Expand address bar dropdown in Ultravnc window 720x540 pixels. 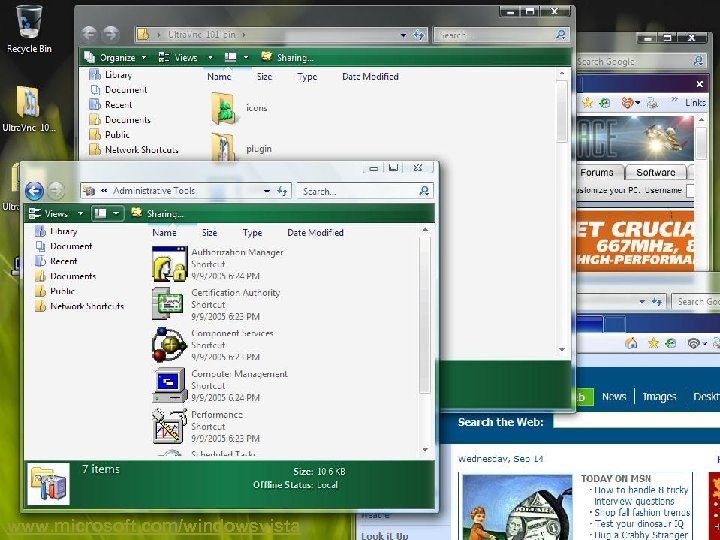[x=403, y=35]
